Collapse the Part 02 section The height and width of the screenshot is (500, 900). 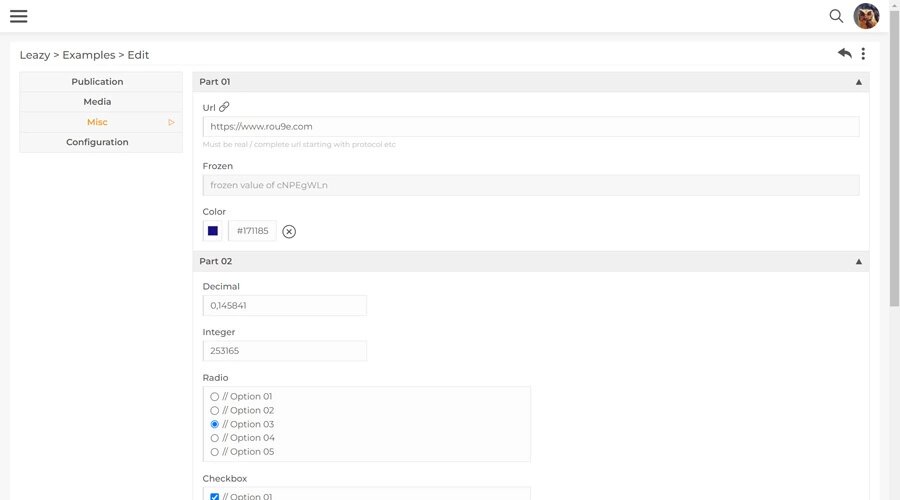[859, 262]
